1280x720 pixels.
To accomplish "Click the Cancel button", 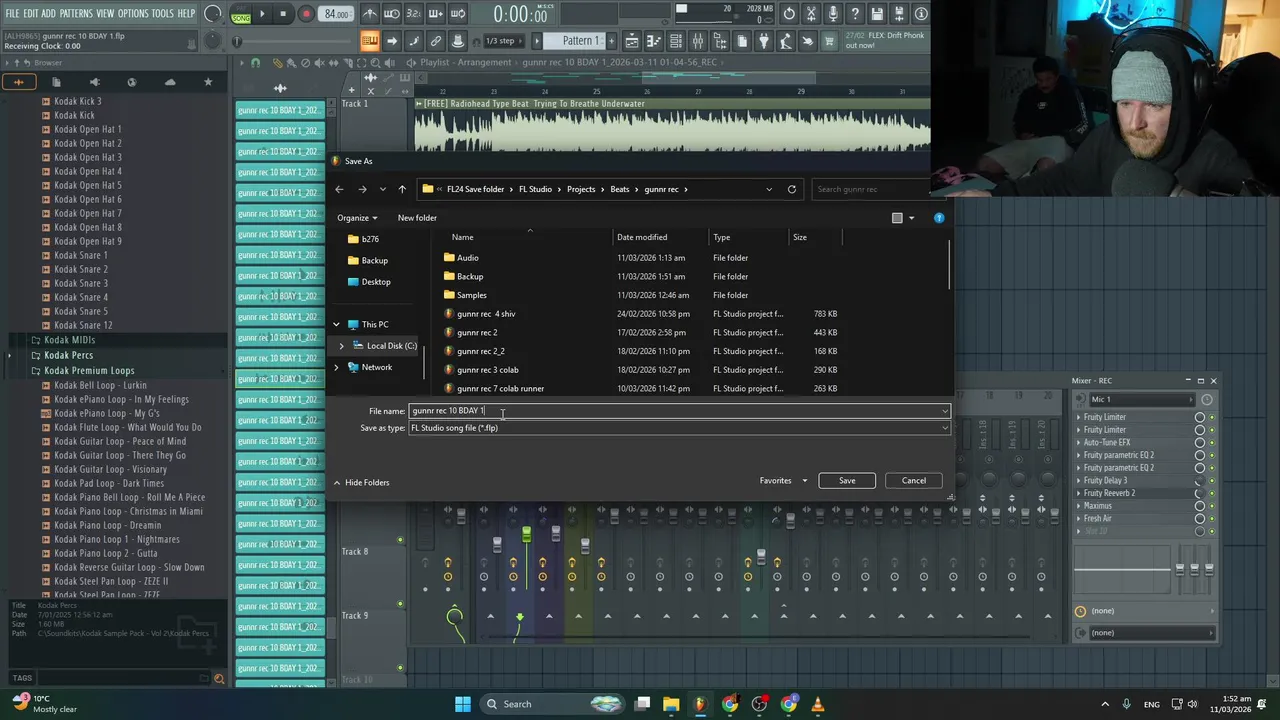I will (914, 481).
